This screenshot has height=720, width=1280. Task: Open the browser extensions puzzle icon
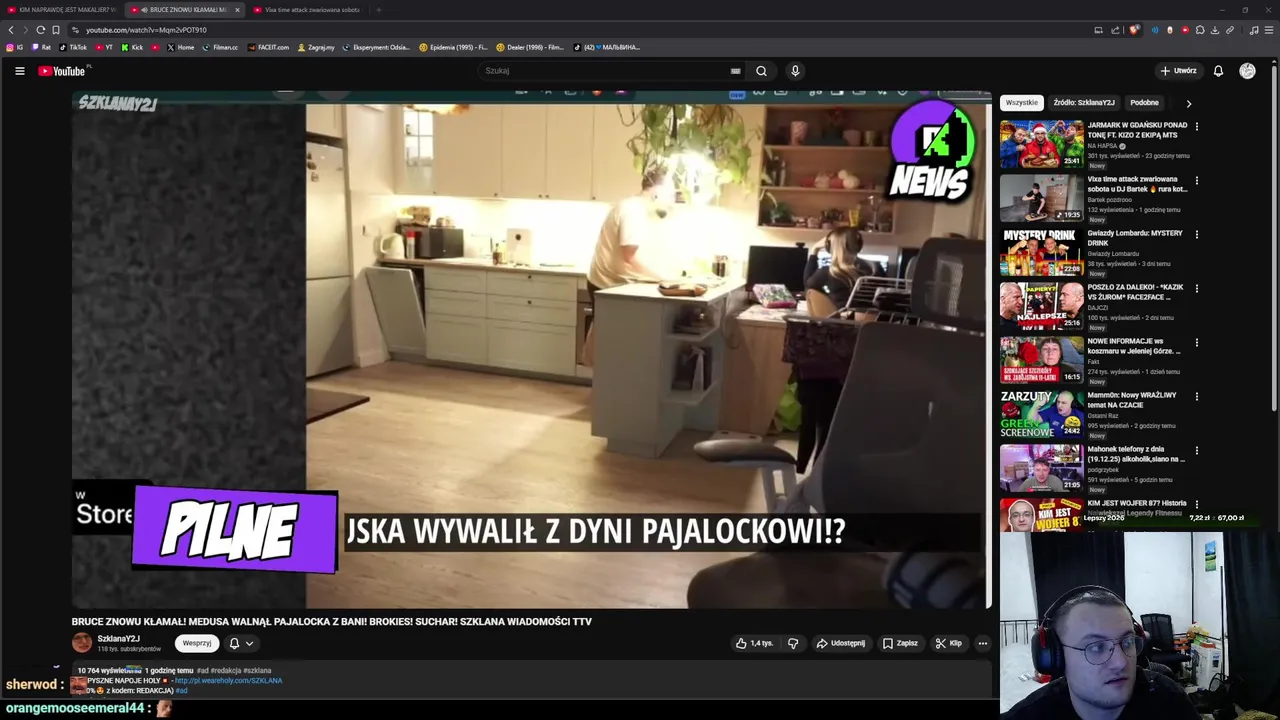[x=1200, y=30]
